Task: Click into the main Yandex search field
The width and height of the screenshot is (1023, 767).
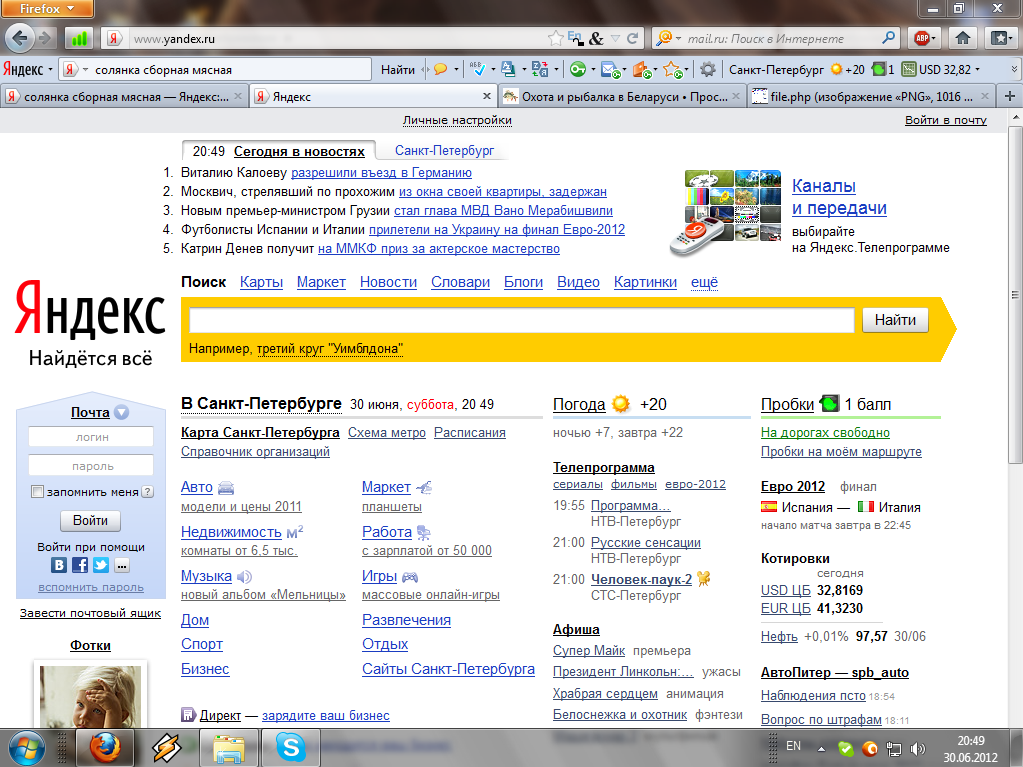Action: [x=521, y=320]
